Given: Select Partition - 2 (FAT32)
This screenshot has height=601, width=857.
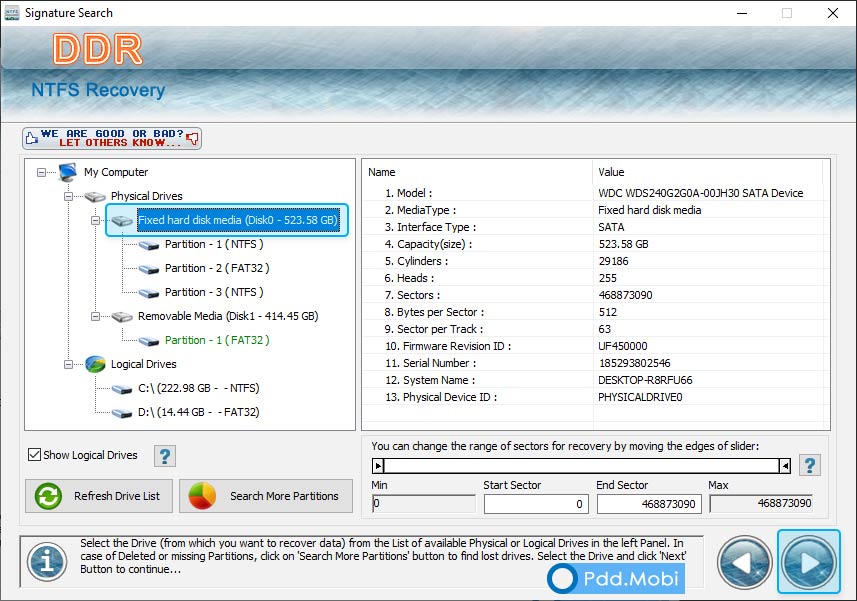Looking at the screenshot, I should coord(217,268).
